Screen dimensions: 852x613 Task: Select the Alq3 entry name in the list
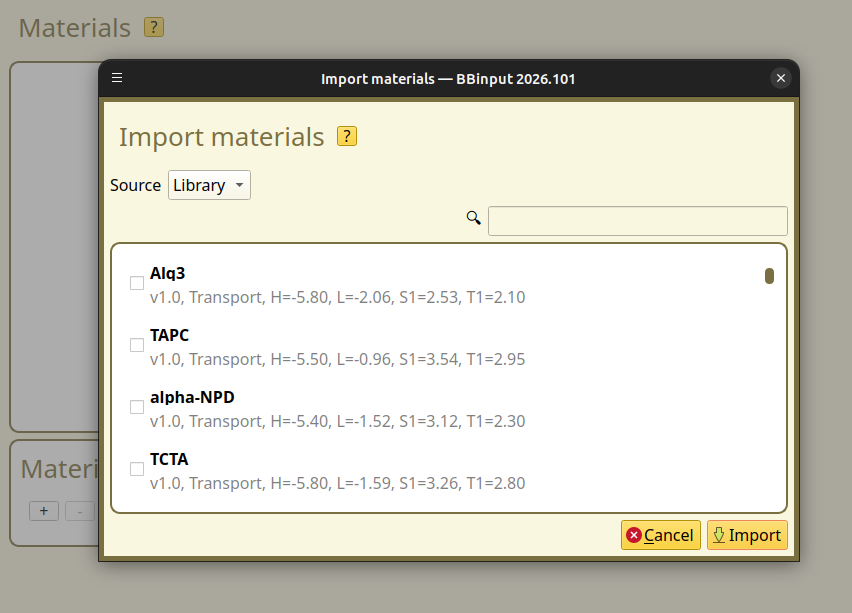(168, 273)
